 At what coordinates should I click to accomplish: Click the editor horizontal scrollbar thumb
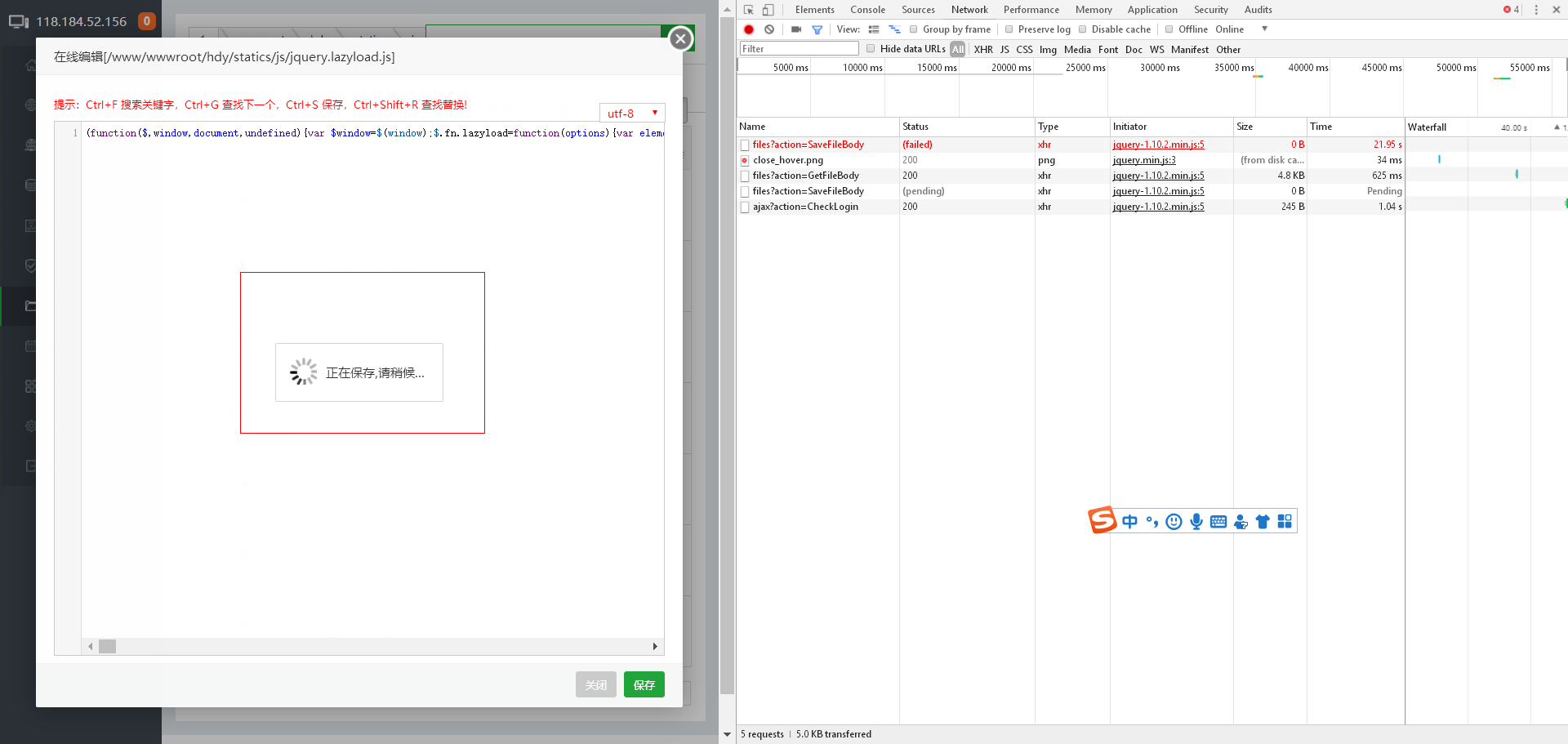[108, 646]
